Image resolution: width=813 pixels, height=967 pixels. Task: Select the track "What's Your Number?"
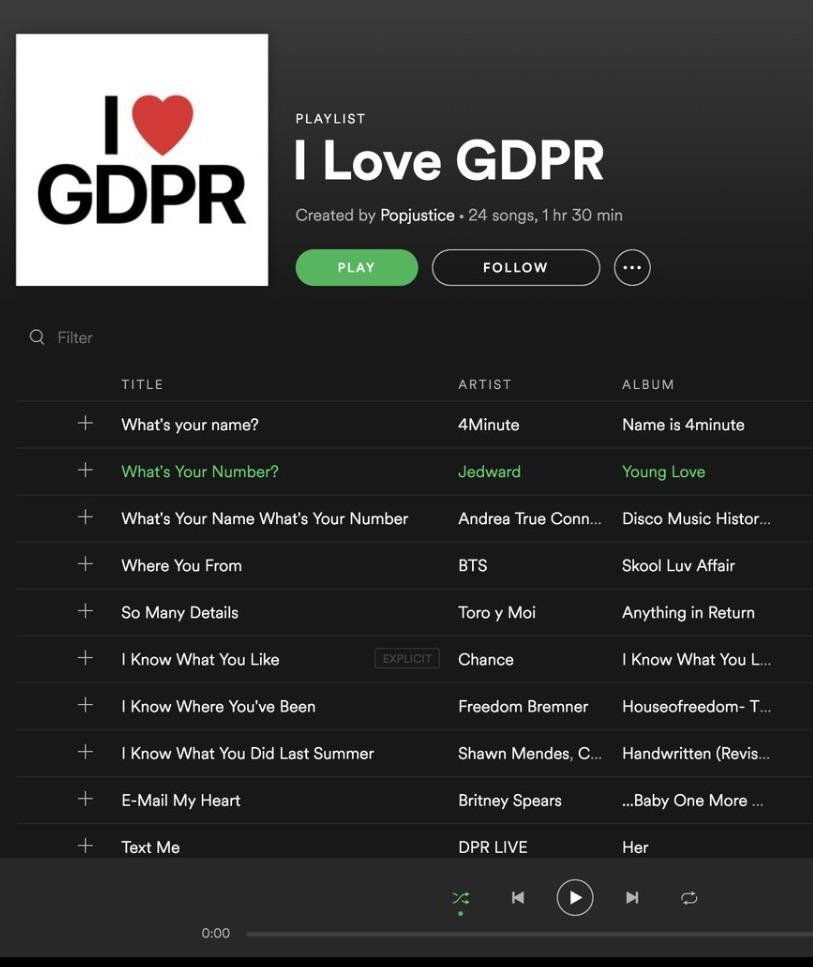click(200, 472)
